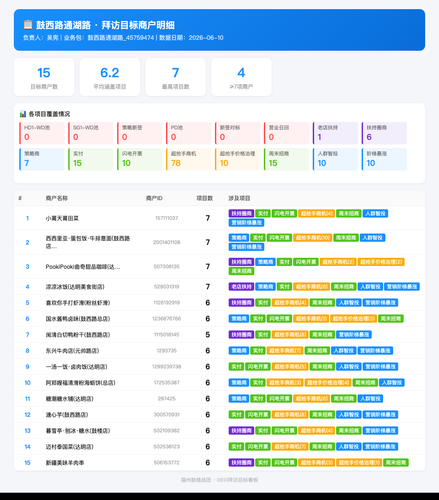The width and height of the screenshot is (439, 500).
Task: Click the 周末招商 coverage card
Action: (286, 159)
